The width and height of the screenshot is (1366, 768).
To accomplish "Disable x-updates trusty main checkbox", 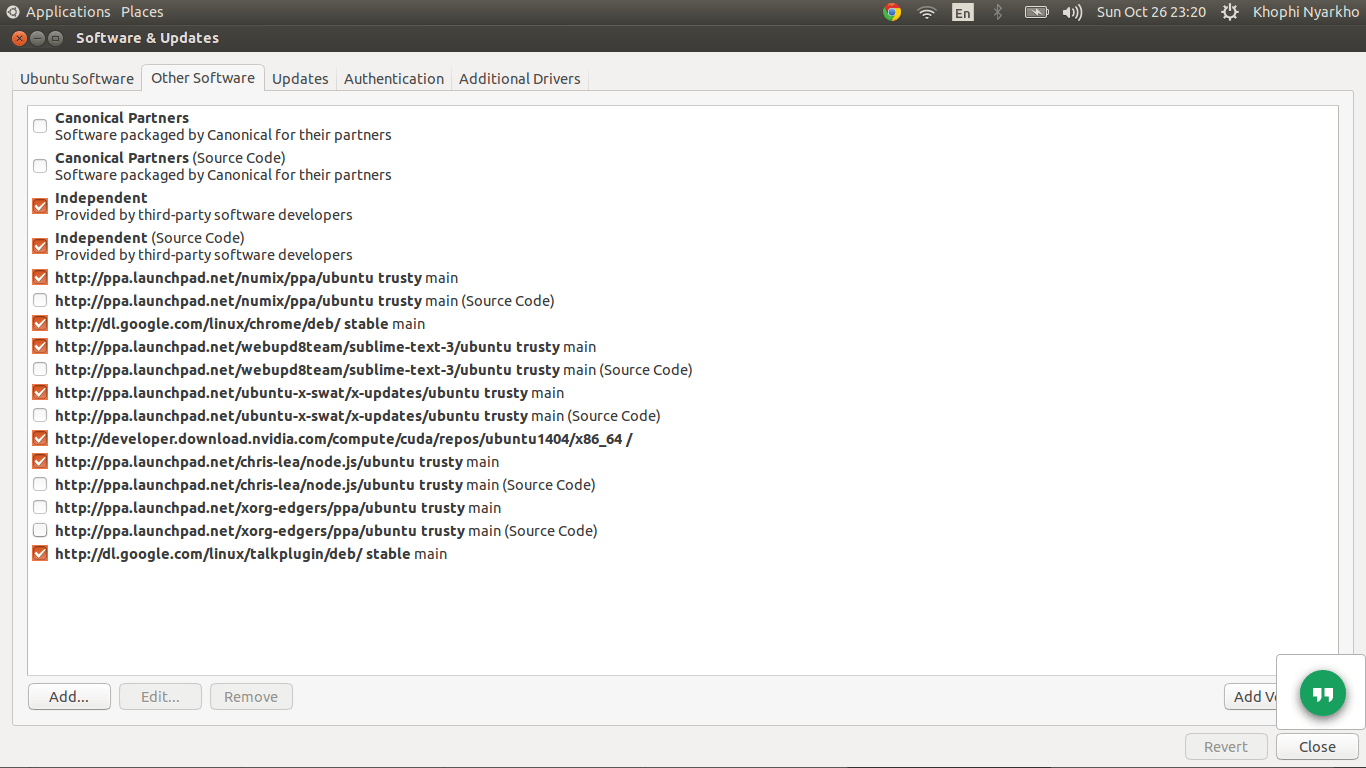I will (40, 392).
